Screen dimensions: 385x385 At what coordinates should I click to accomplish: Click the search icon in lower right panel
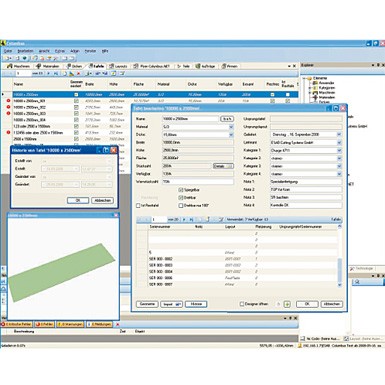click(357, 282)
